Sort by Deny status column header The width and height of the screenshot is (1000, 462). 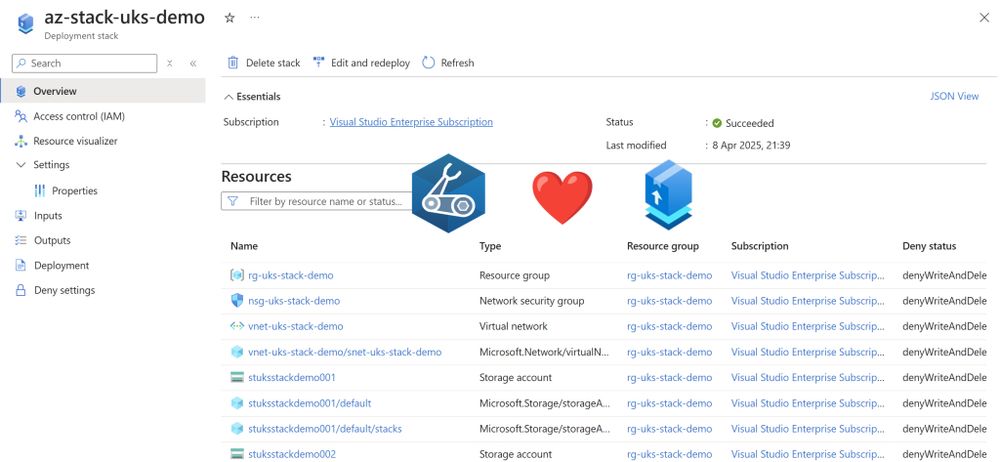click(x=929, y=246)
